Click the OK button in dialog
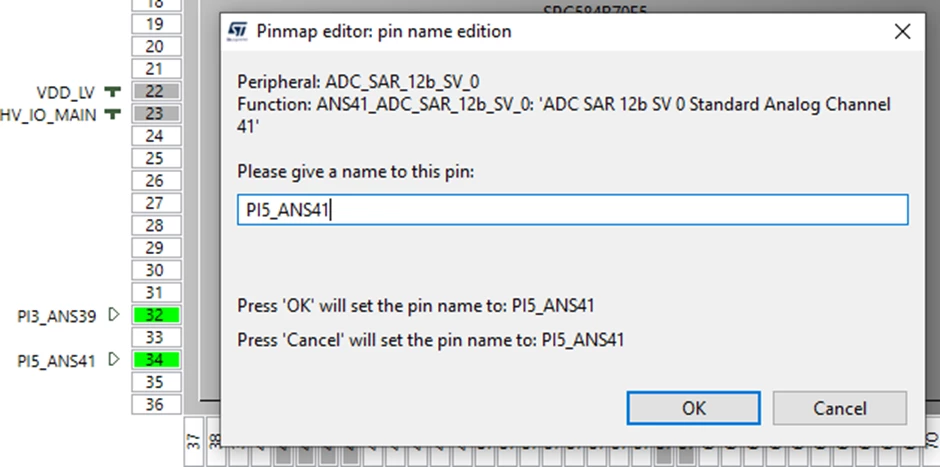The image size is (940, 467). pyautogui.click(x=694, y=408)
